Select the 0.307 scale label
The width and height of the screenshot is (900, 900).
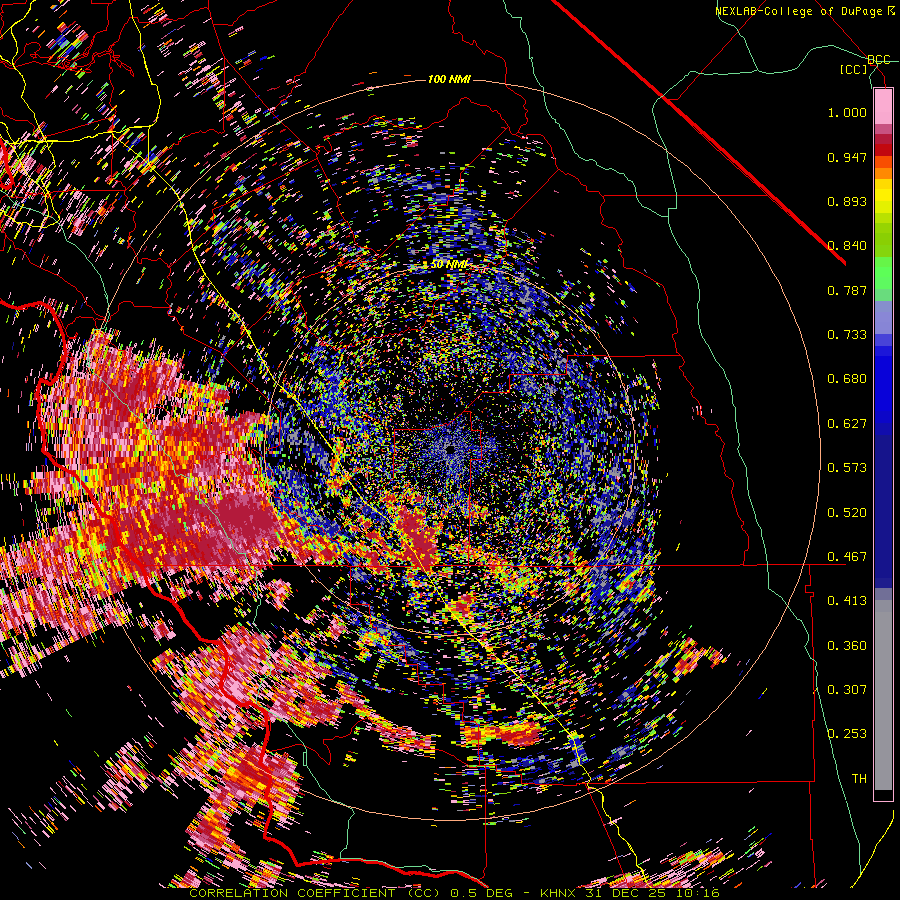point(847,690)
